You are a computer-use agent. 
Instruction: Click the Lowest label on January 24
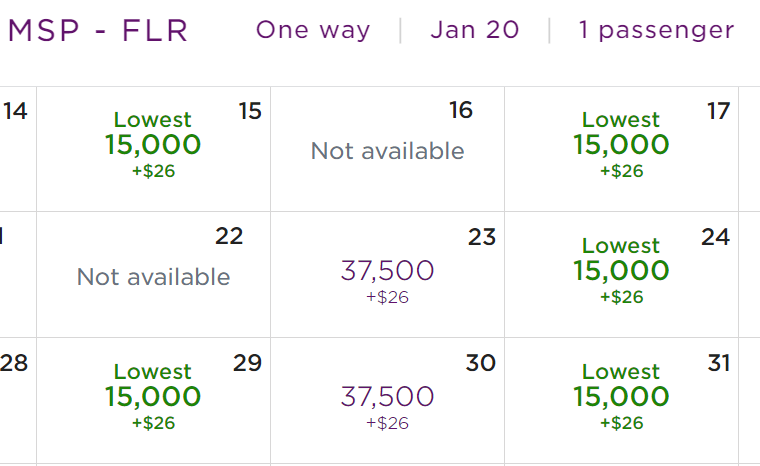tap(621, 246)
